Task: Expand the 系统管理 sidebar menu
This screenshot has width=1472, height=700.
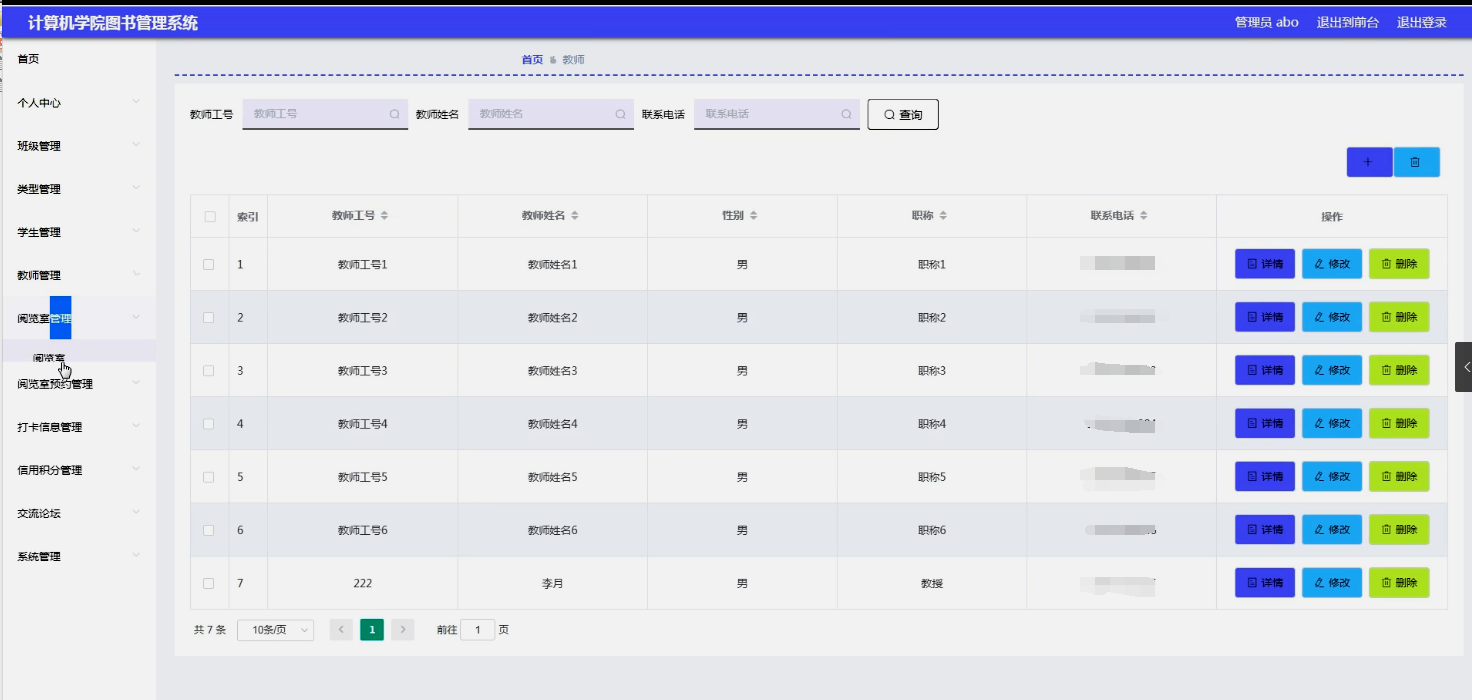Action: click(78, 556)
